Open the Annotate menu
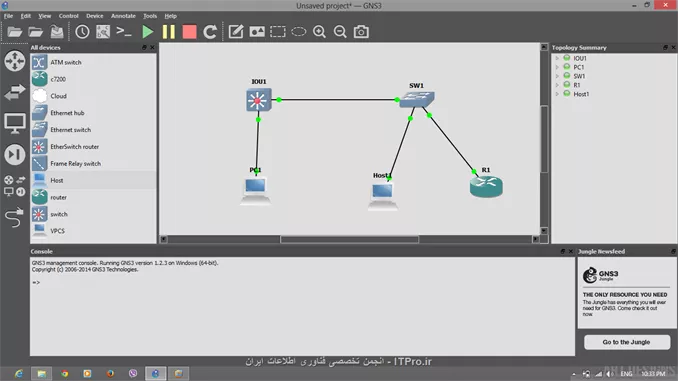The width and height of the screenshot is (678, 381). pos(123,16)
